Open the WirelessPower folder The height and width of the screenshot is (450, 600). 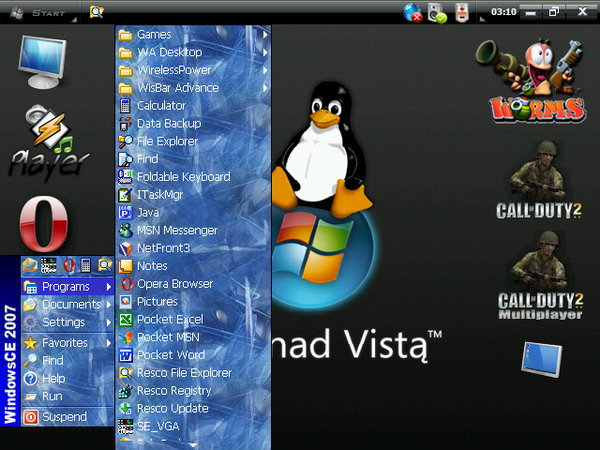[x=193, y=70]
